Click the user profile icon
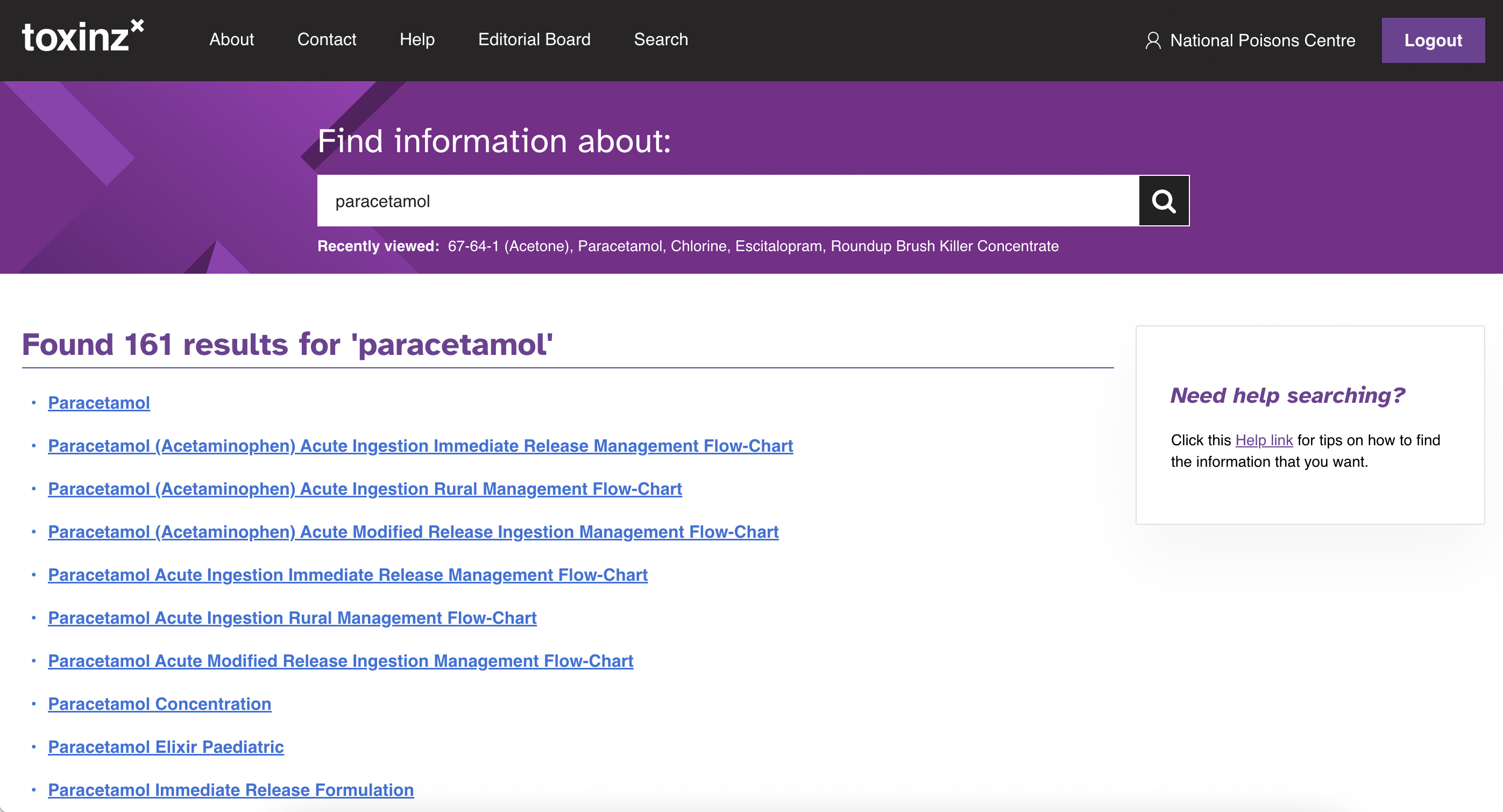1503x812 pixels. (x=1153, y=40)
